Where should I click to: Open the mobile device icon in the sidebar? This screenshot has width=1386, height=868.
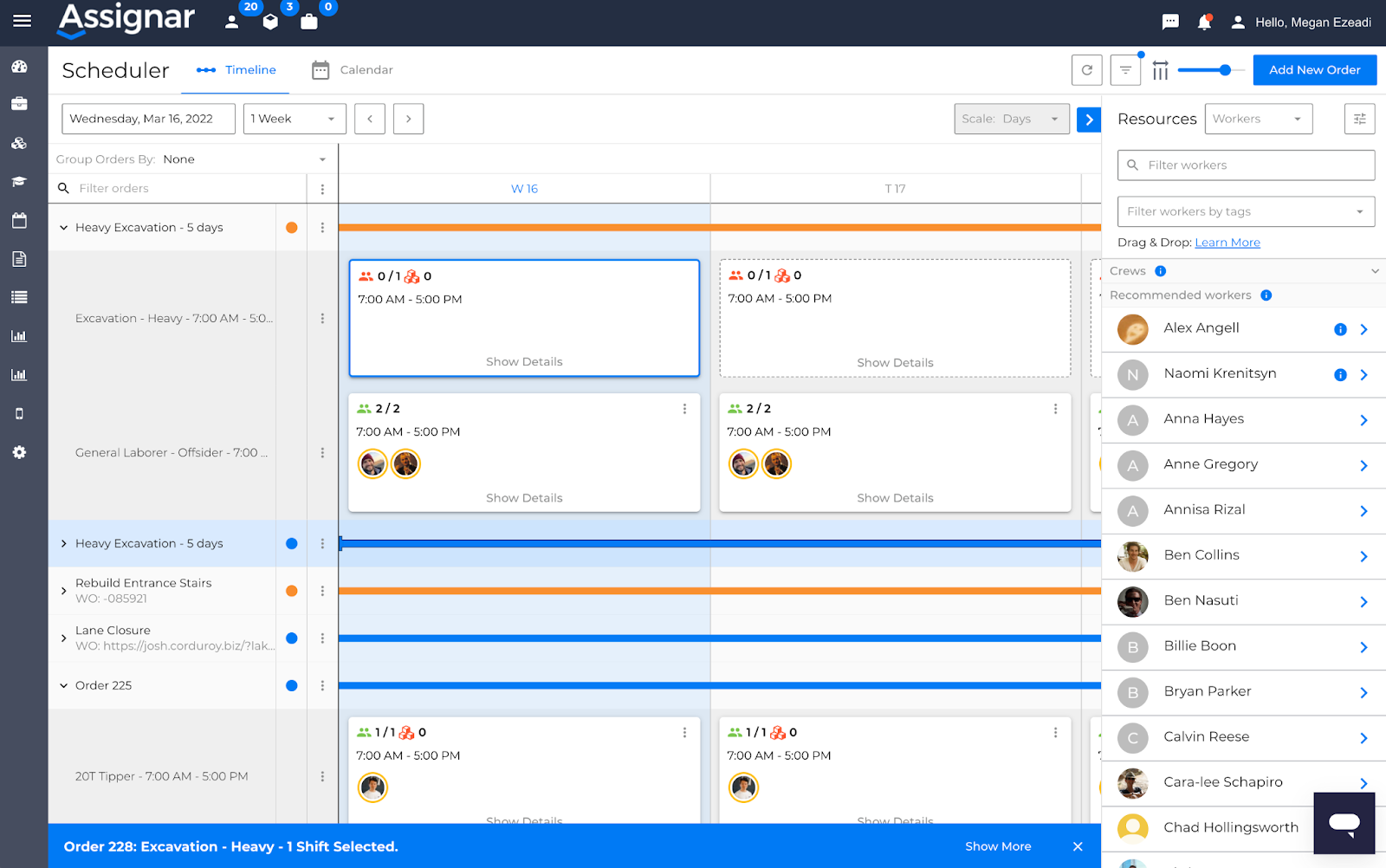pos(19,413)
